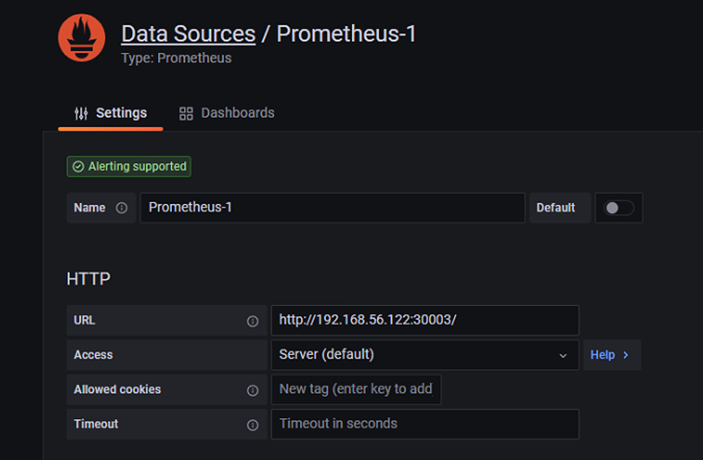
Task: Focus the Timeout in seconds field
Action: tap(425, 424)
